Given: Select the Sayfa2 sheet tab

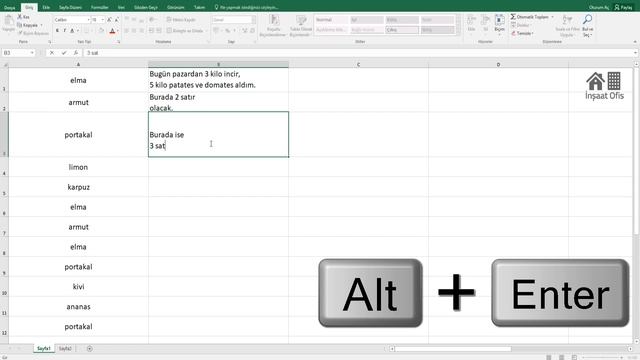Looking at the screenshot, I should [x=65, y=349].
